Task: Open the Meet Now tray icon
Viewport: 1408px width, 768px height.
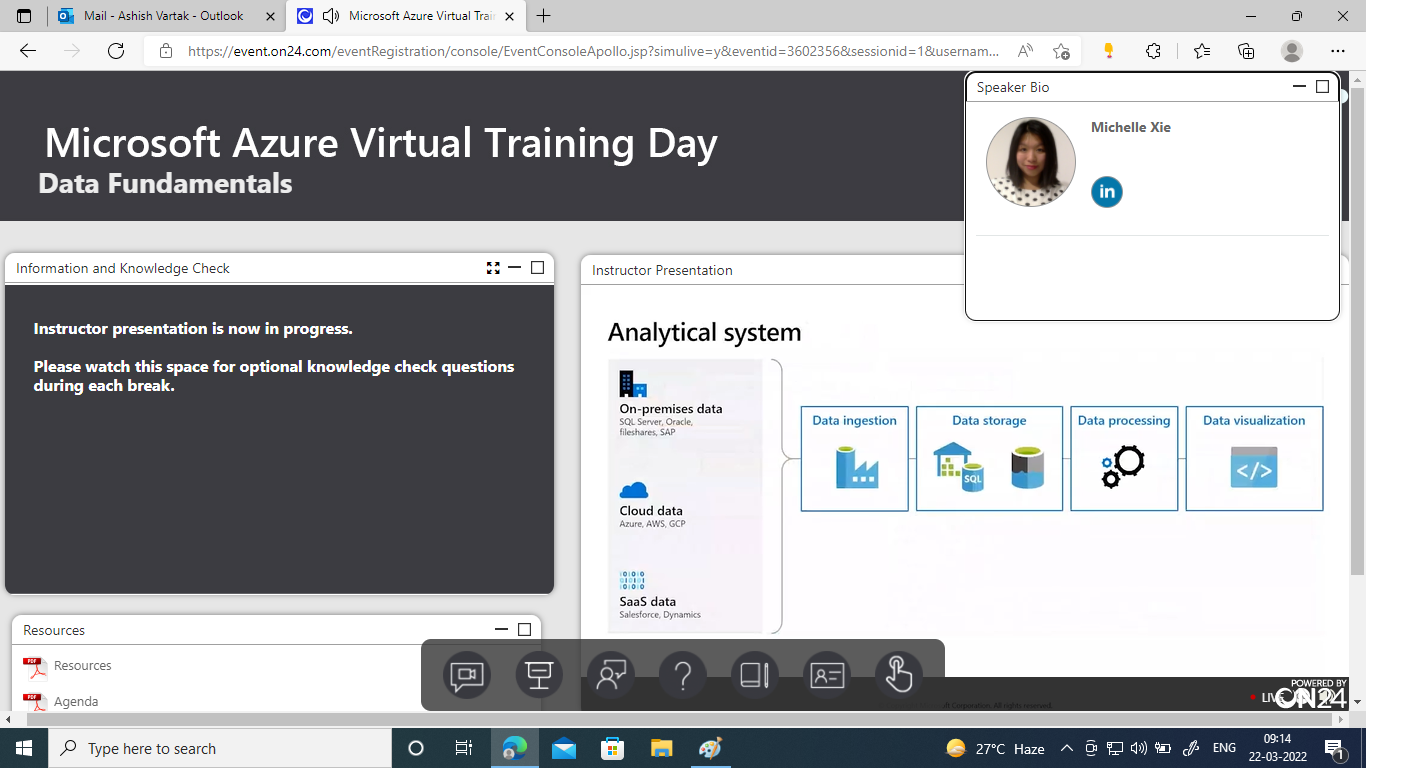Action: (x=1091, y=748)
